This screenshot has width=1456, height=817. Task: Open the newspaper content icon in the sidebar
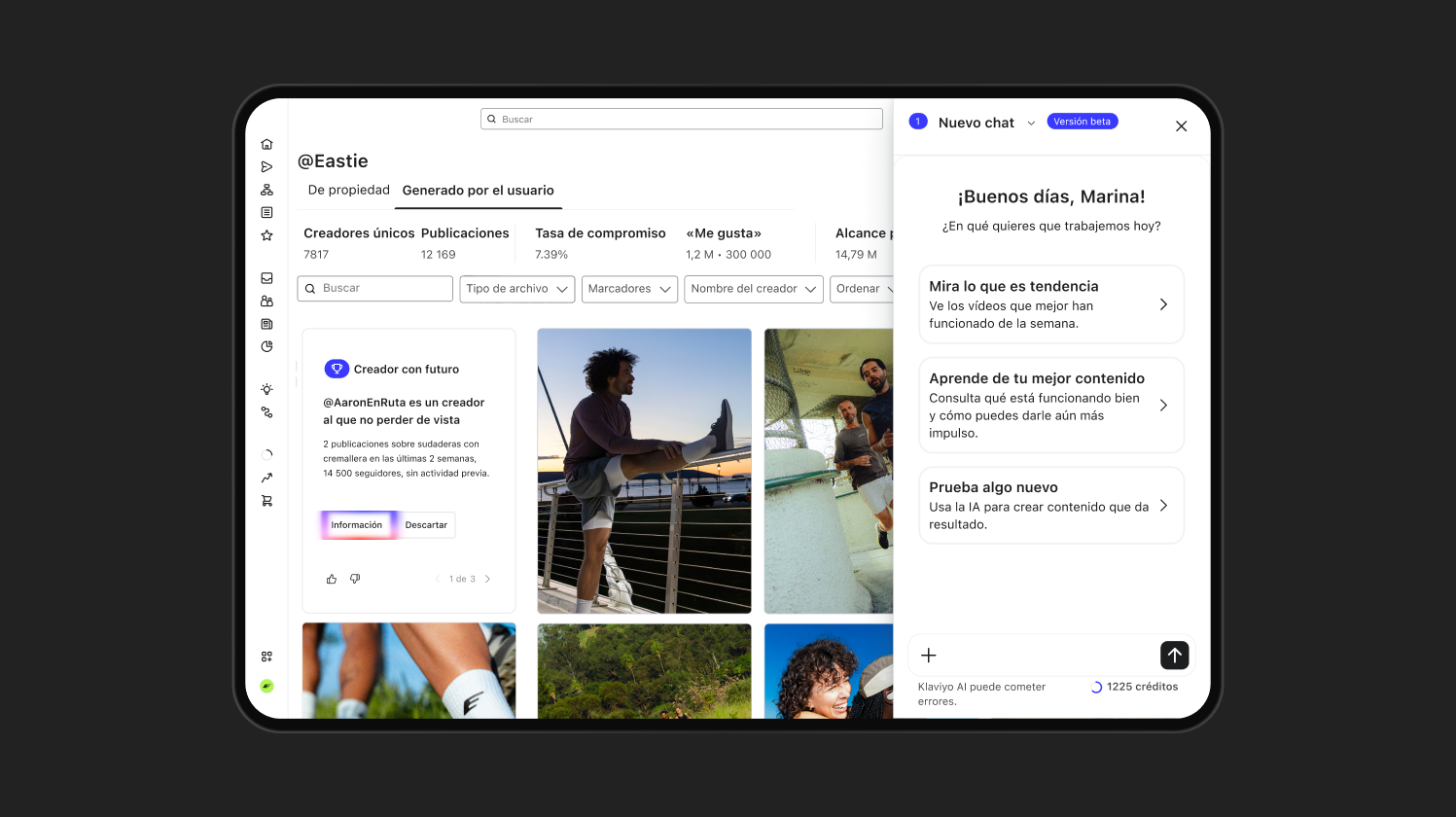tap(266, 324)
